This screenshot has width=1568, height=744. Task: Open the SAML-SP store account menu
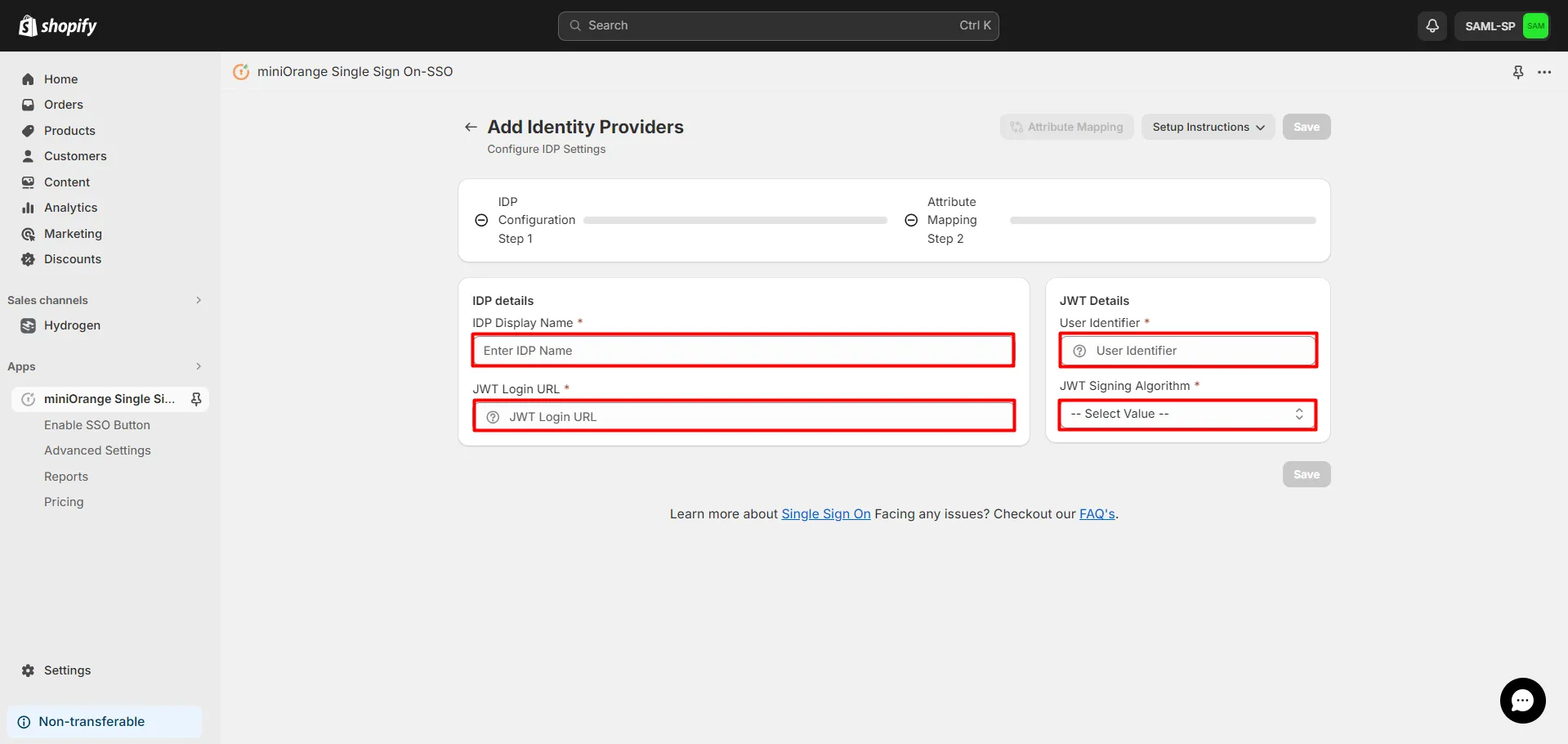1502,25
